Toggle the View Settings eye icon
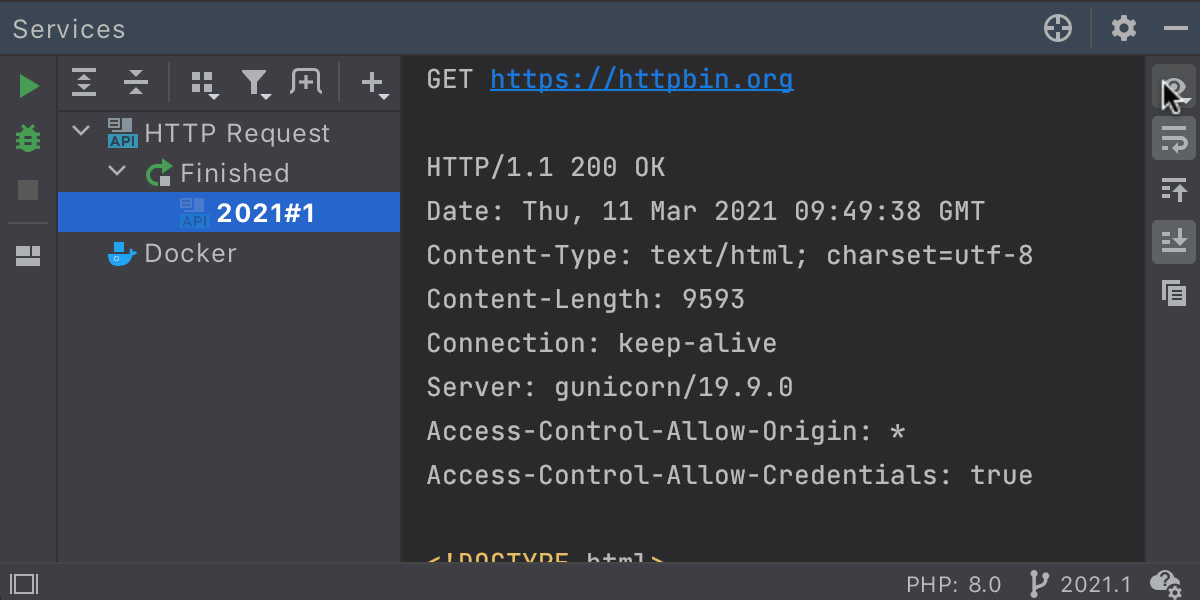 coord(1174,90)
